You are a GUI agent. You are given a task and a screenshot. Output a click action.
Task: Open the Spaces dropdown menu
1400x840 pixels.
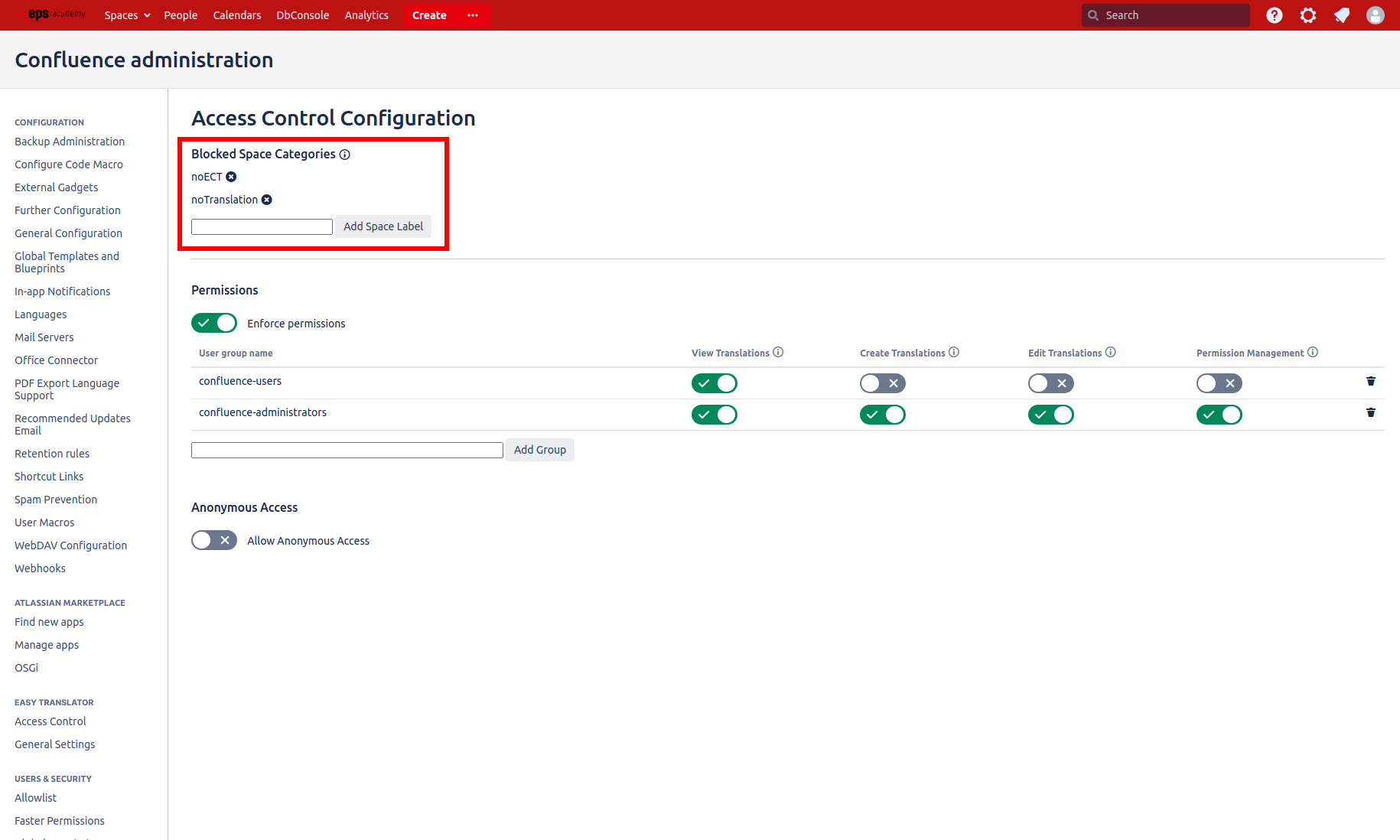[x=126, y=15]
